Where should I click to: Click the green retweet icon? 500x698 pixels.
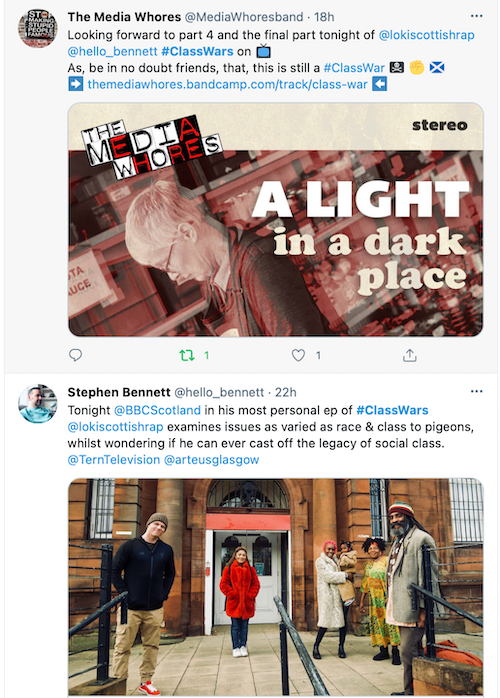(187, 355)
